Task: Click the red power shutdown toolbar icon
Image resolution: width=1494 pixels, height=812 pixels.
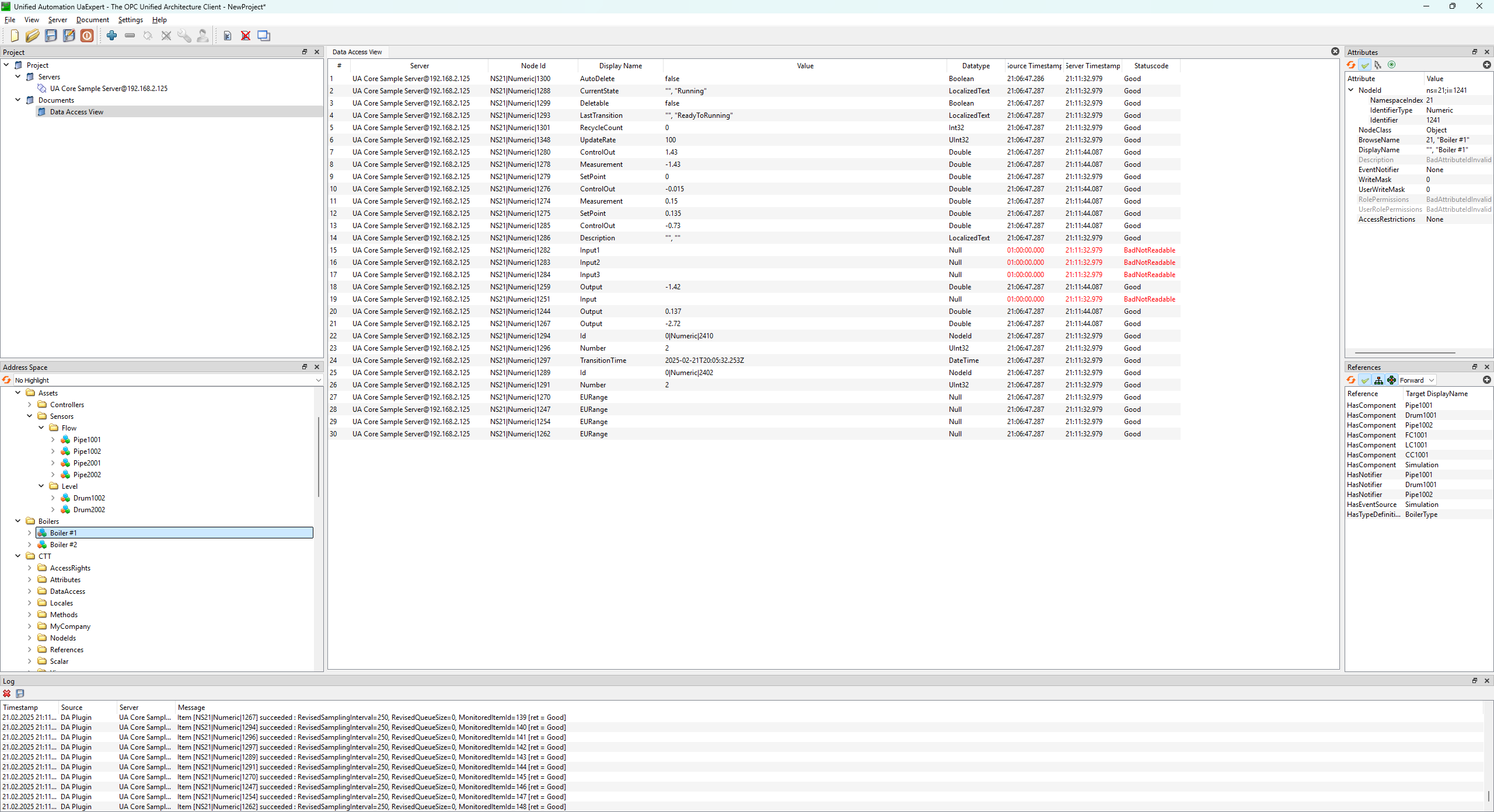Action: (x=87, y=36)
